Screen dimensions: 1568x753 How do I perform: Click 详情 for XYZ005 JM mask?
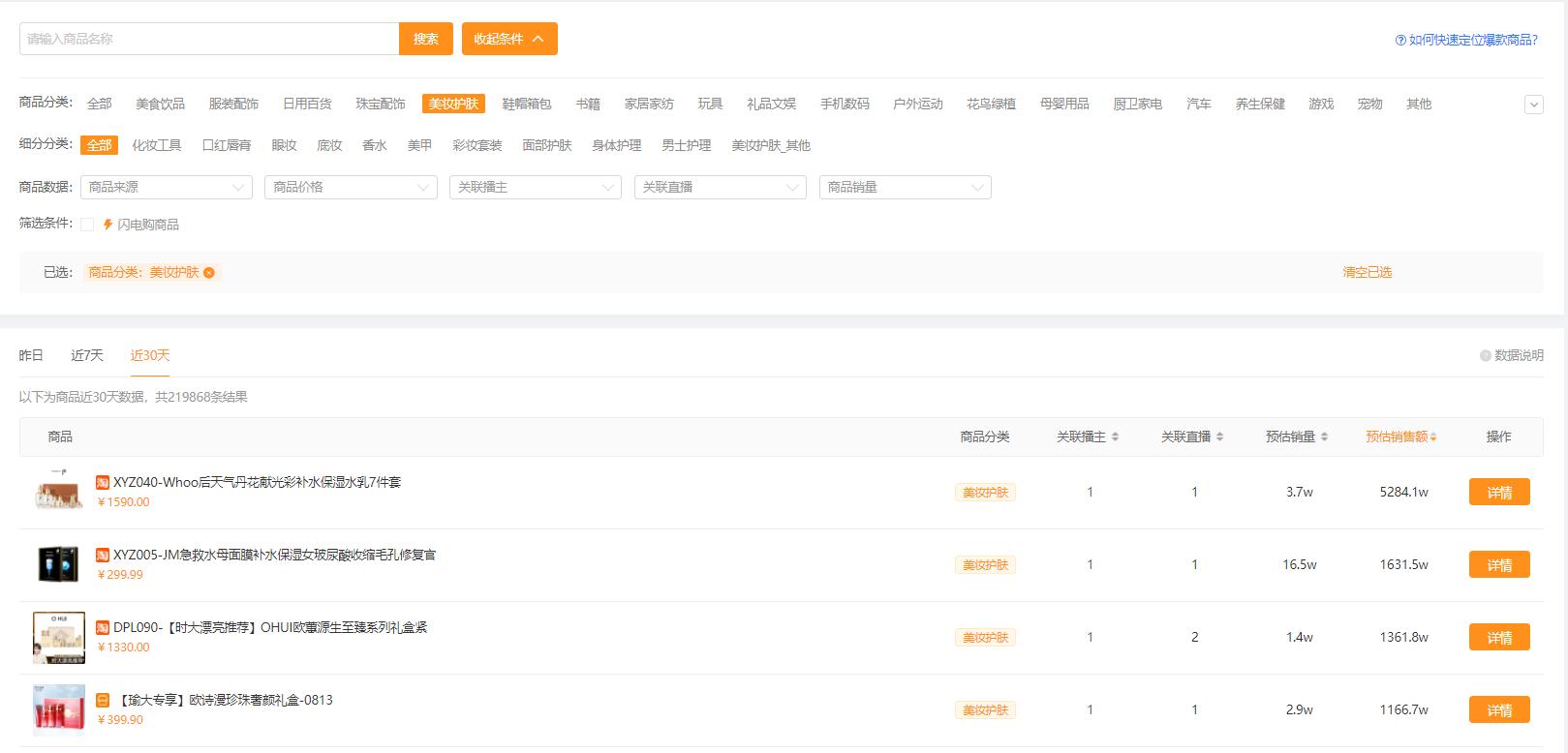tap(1499, 564)
